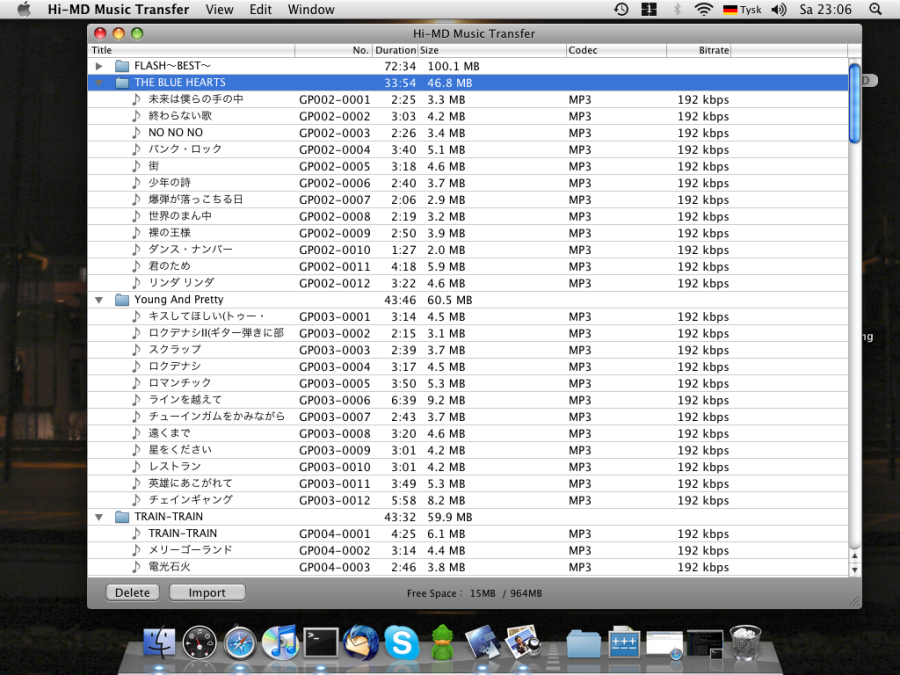Launch Safari from the dock
900x675 pixels.
239,642
